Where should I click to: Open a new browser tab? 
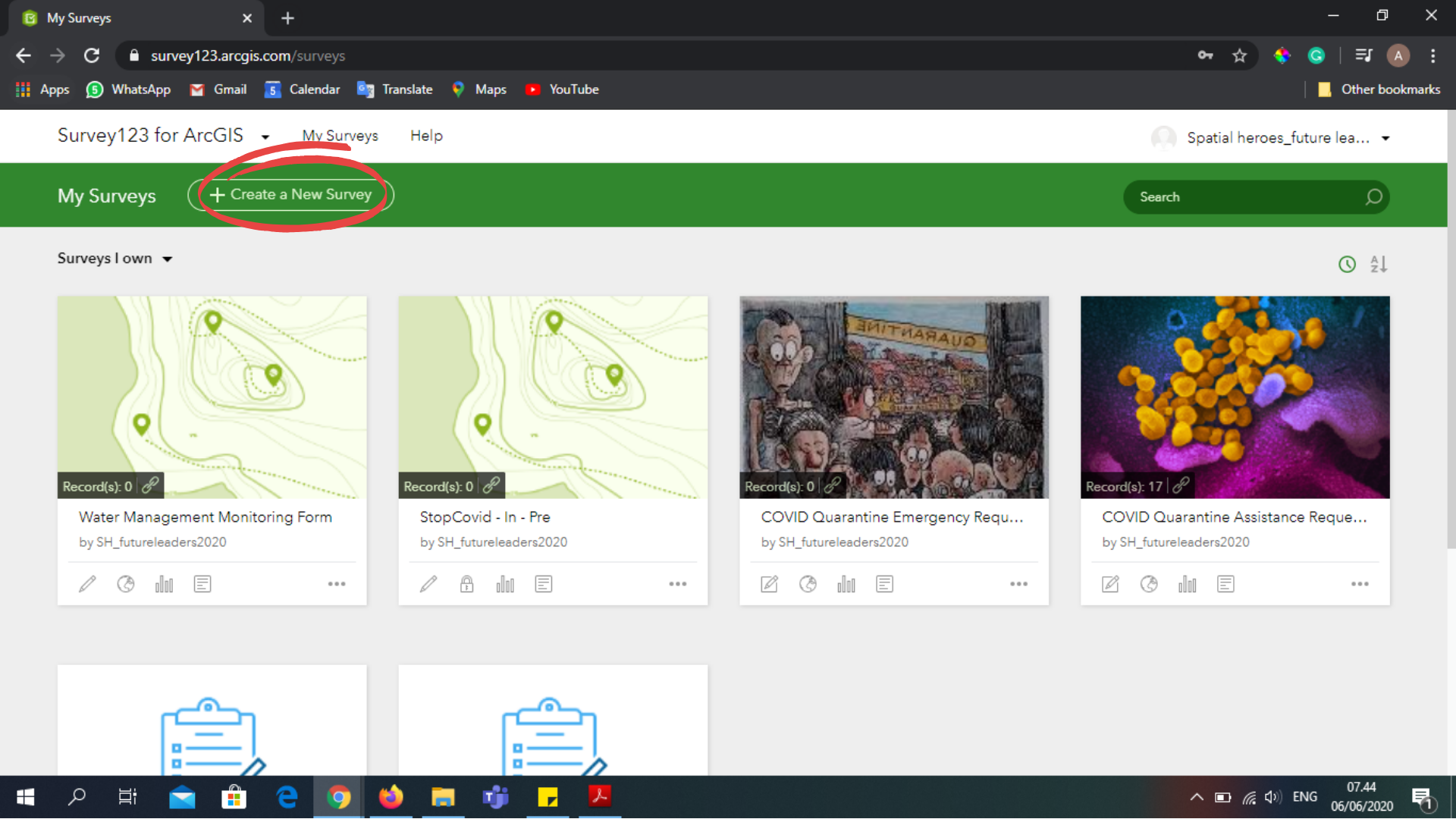pyautogui.click(x=287, y=18)
